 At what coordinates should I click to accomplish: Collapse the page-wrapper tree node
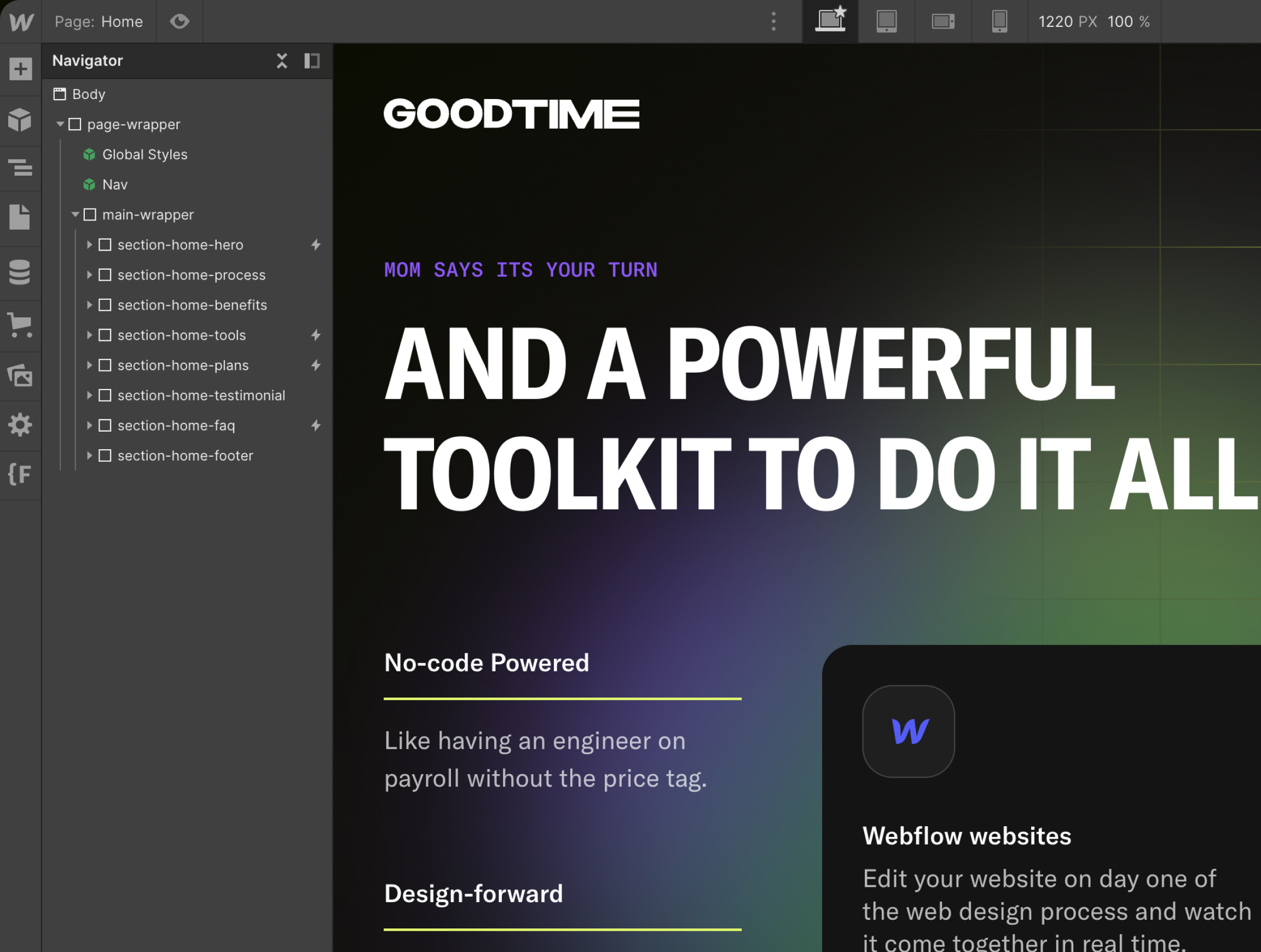coord(60,124)
